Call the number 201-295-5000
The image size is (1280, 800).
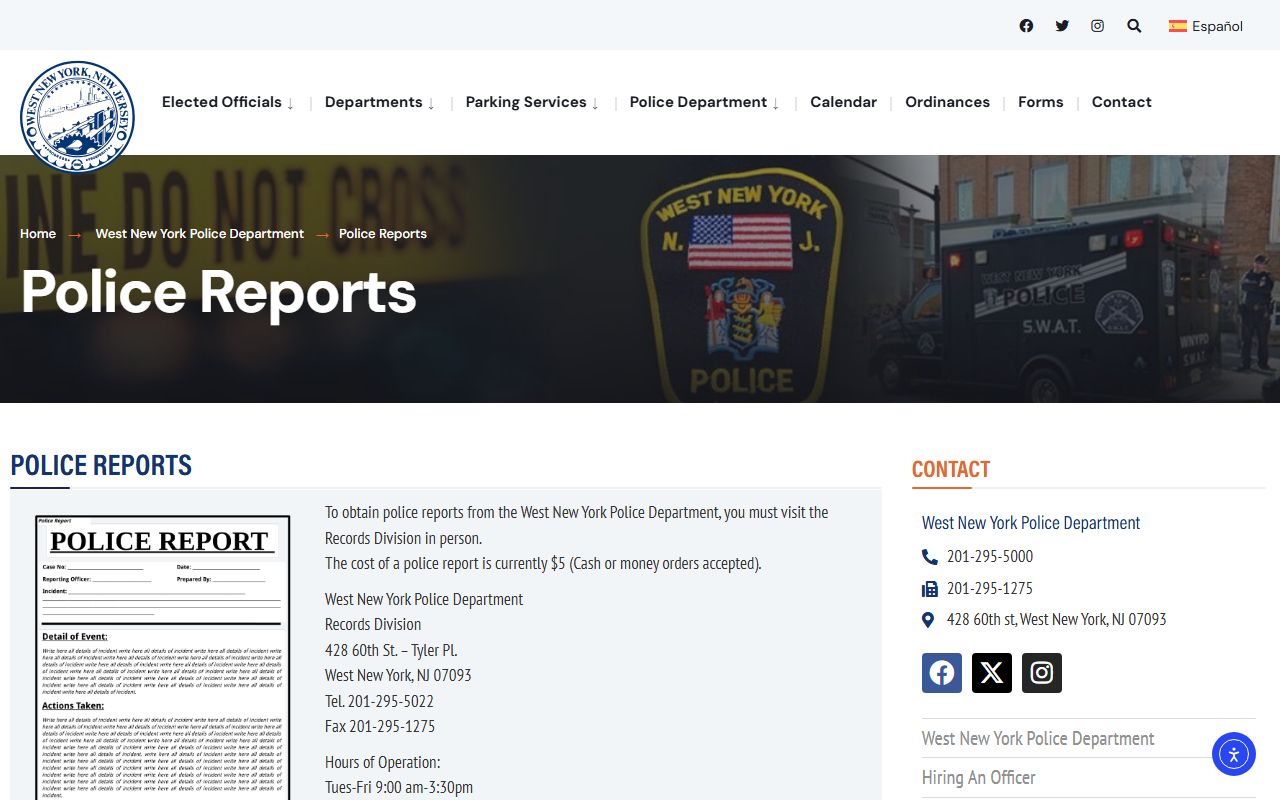tap(990, 557)
